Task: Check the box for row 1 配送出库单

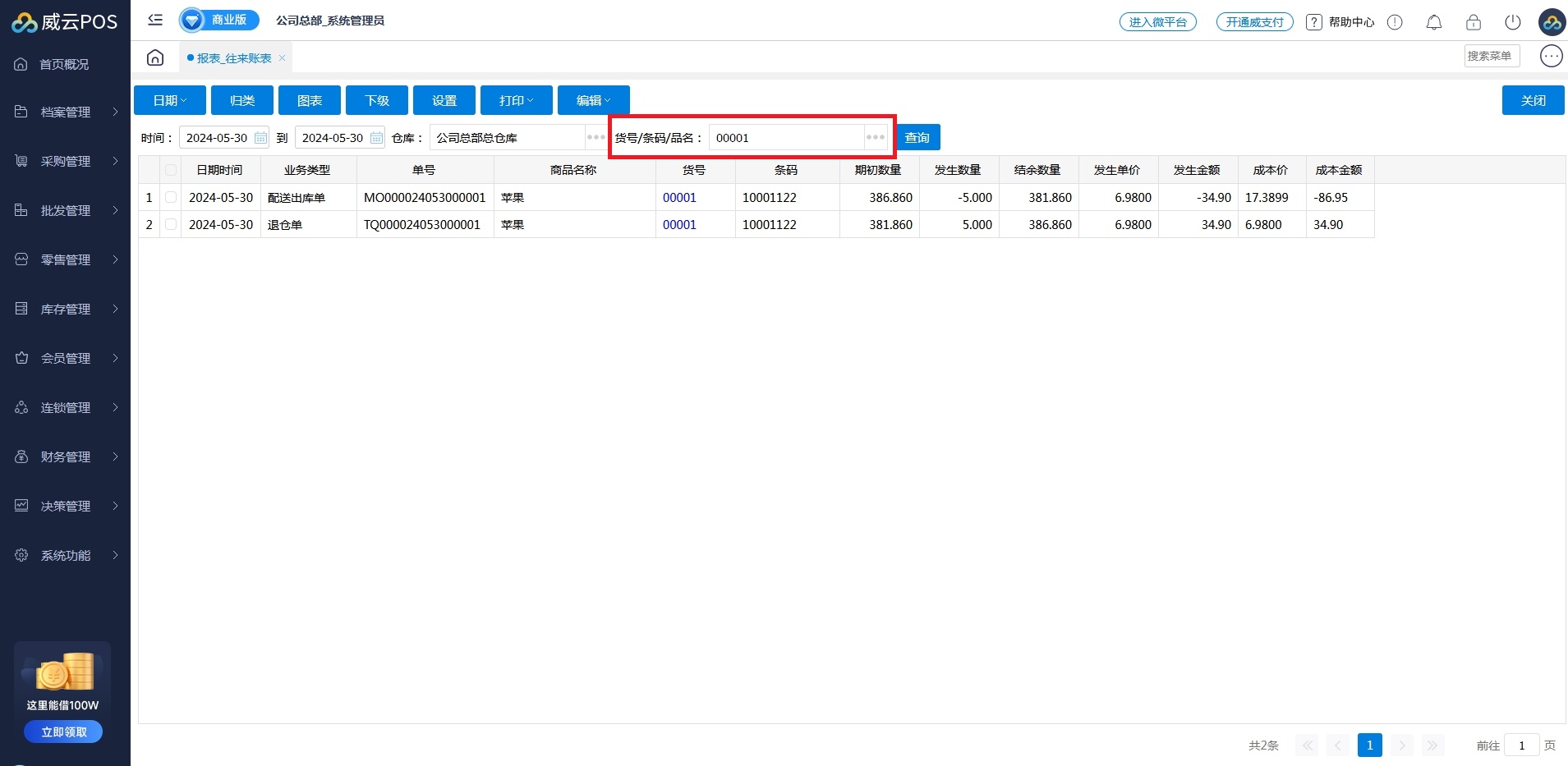Action: (171, 197)
